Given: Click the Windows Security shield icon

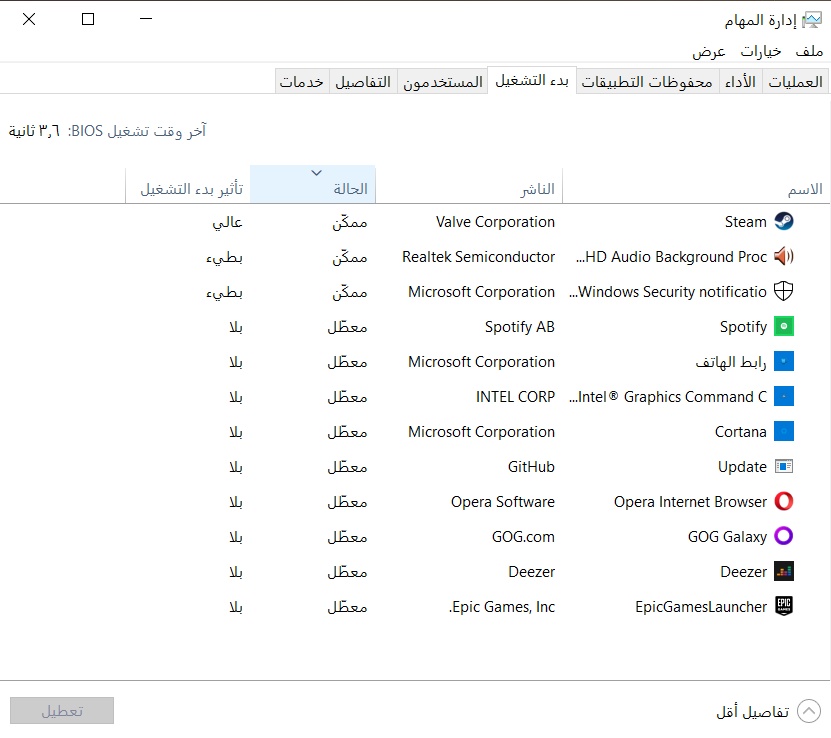Looking at the screenshot, I should 783,291.
